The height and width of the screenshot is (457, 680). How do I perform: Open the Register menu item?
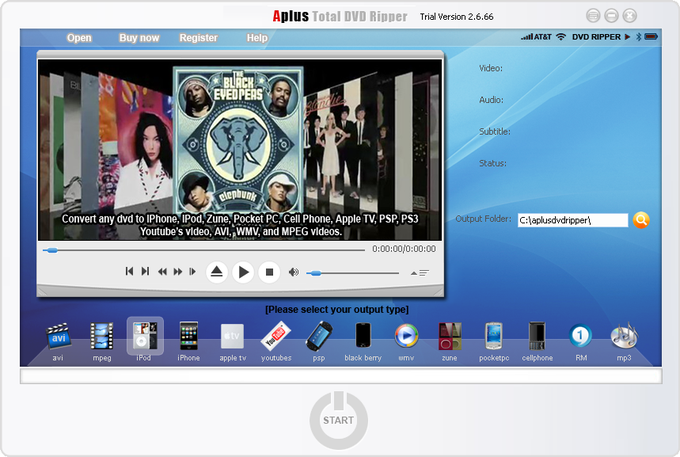(x=199, y=38)
